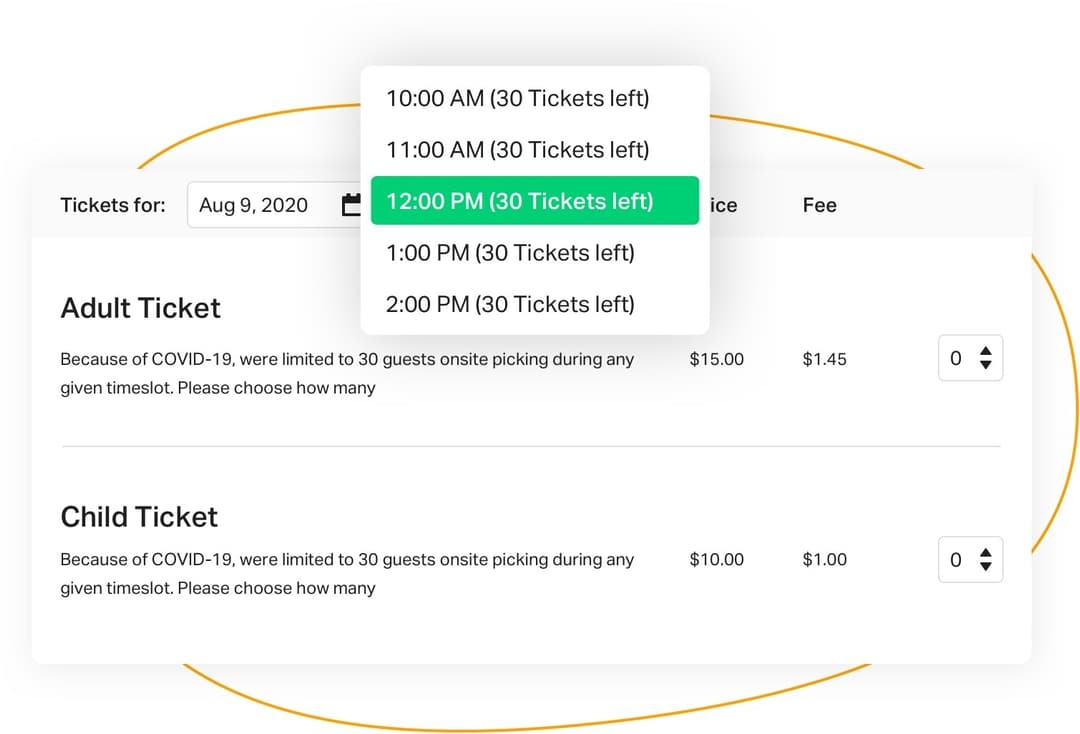
Task: Click the Adult Ticket quantity decrease arrow
Action: click(986, 365)
